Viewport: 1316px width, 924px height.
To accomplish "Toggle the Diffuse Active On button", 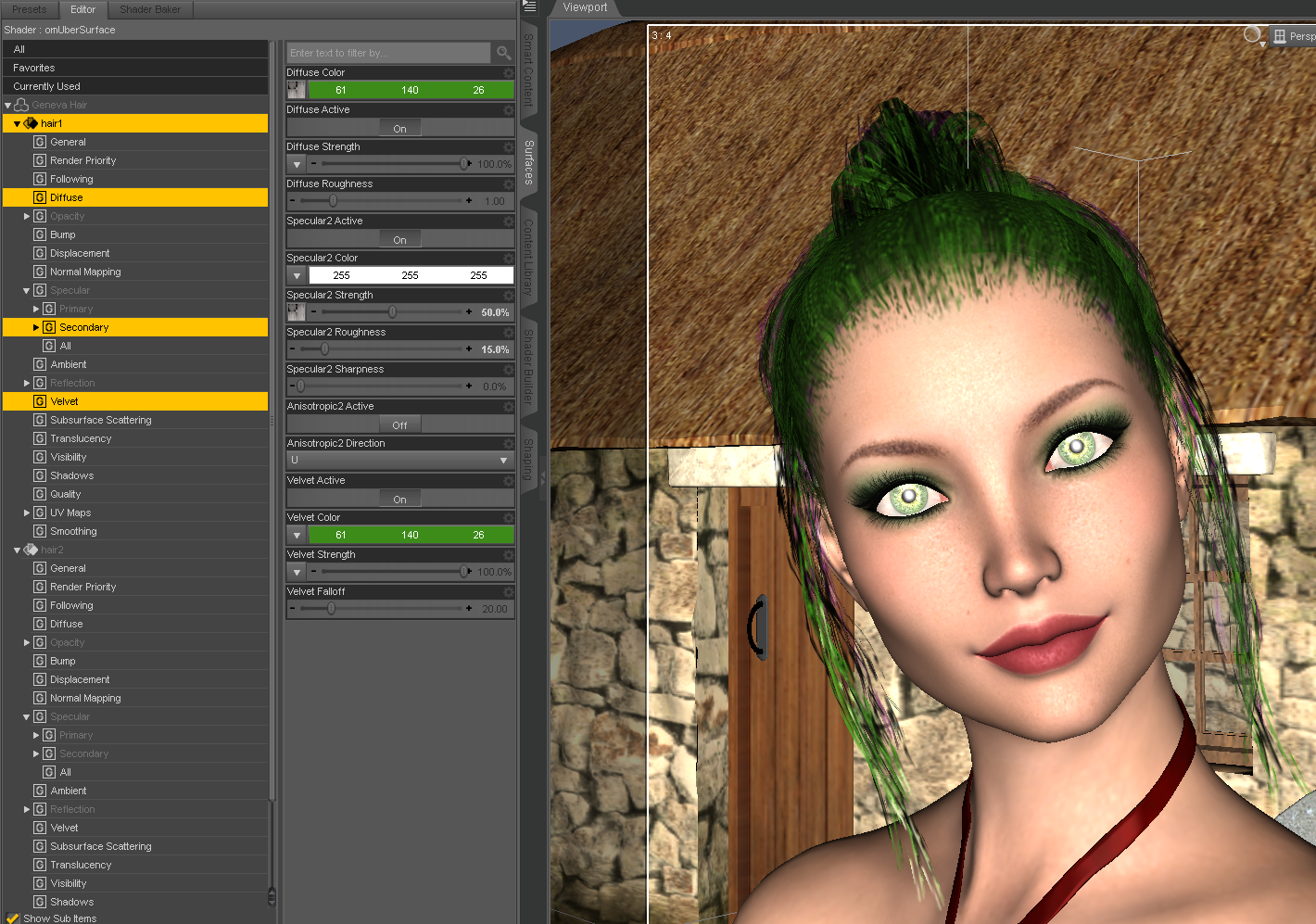I will (399, 128).
